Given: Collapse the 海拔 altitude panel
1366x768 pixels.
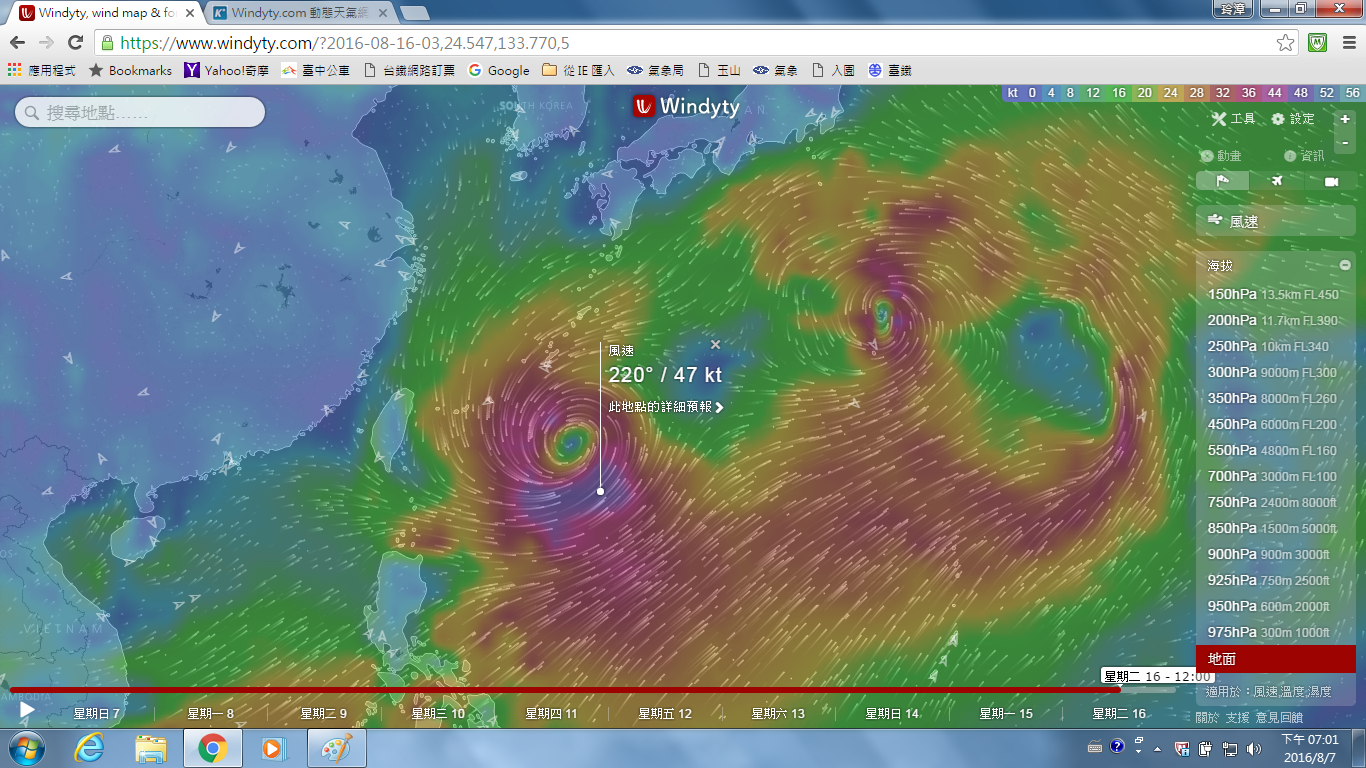Looking at the screenshot, I should click(x=1345, y=266).
